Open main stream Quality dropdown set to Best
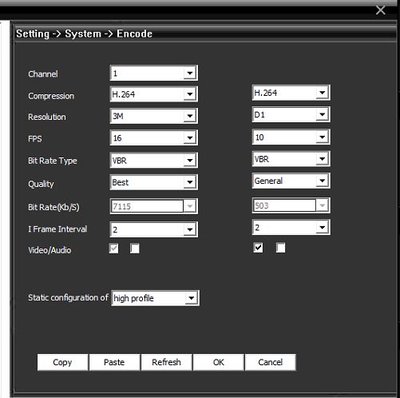This screenshot has height=398, width=400. tap(154, 182)
